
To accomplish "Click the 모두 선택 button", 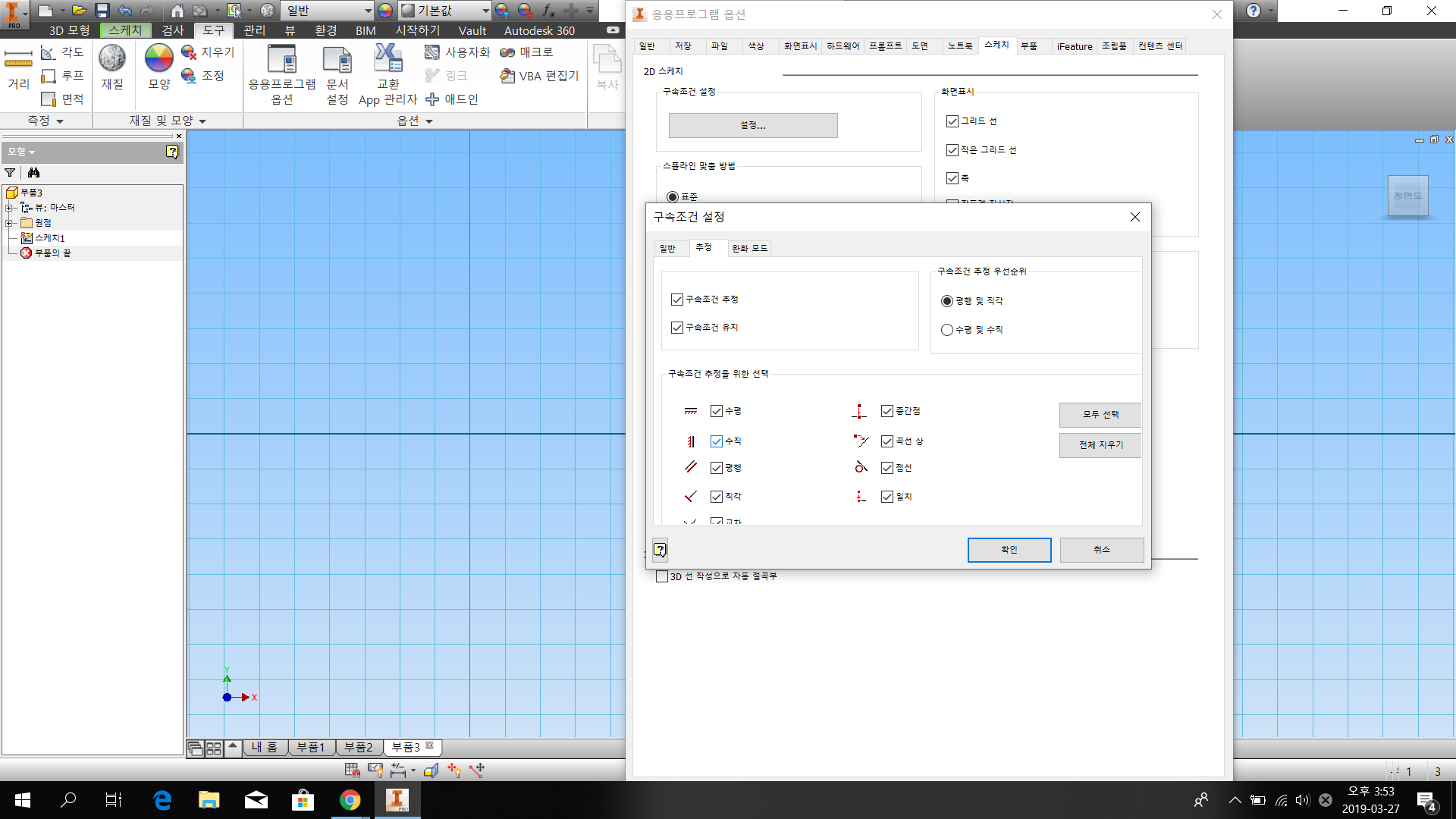I will [x=1100, y=415].
